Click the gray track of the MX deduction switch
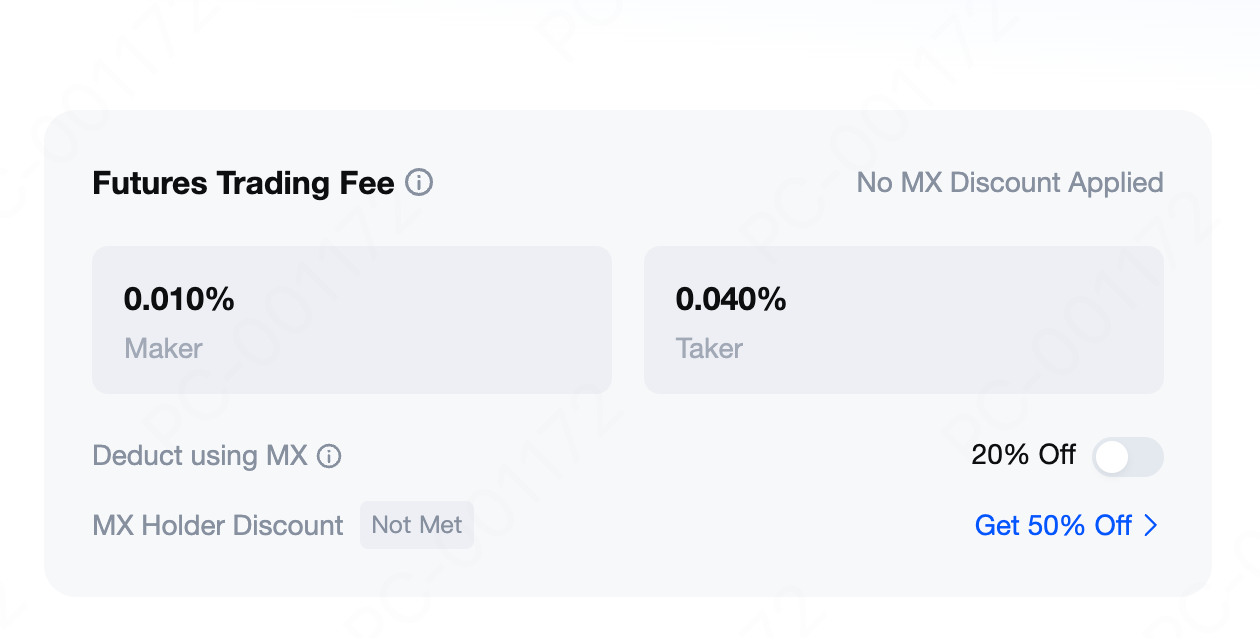The width and height of the screenshot is (1260, 638). [x=1146, y=457]
